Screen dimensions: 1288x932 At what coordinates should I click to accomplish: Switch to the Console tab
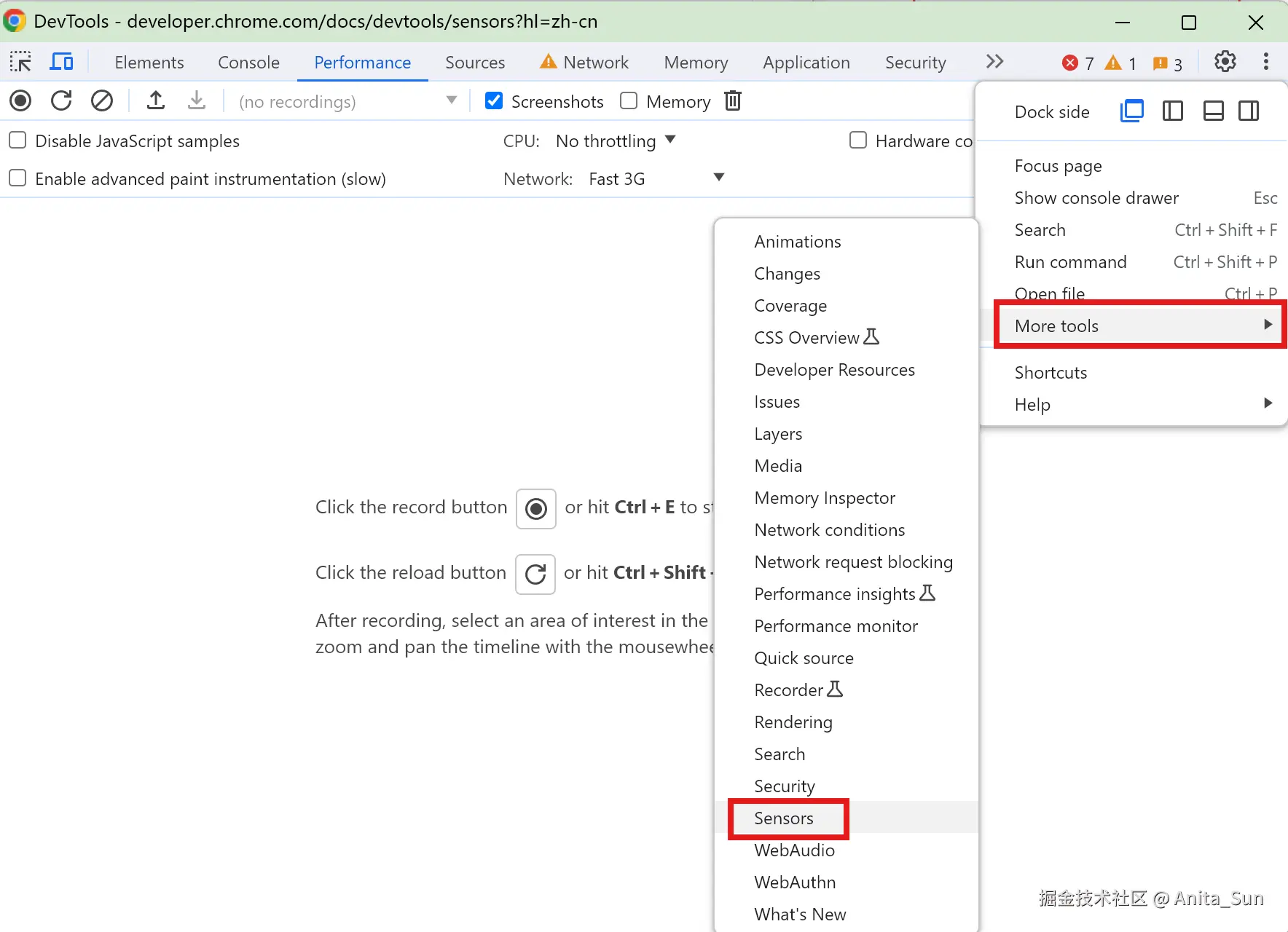248,63
